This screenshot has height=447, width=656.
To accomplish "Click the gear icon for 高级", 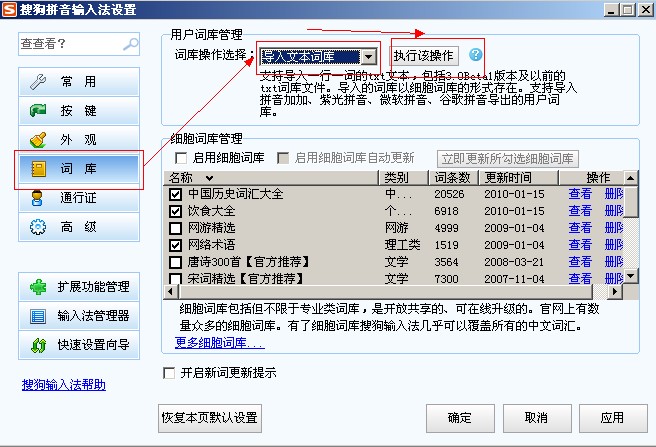I will [38, 227].
